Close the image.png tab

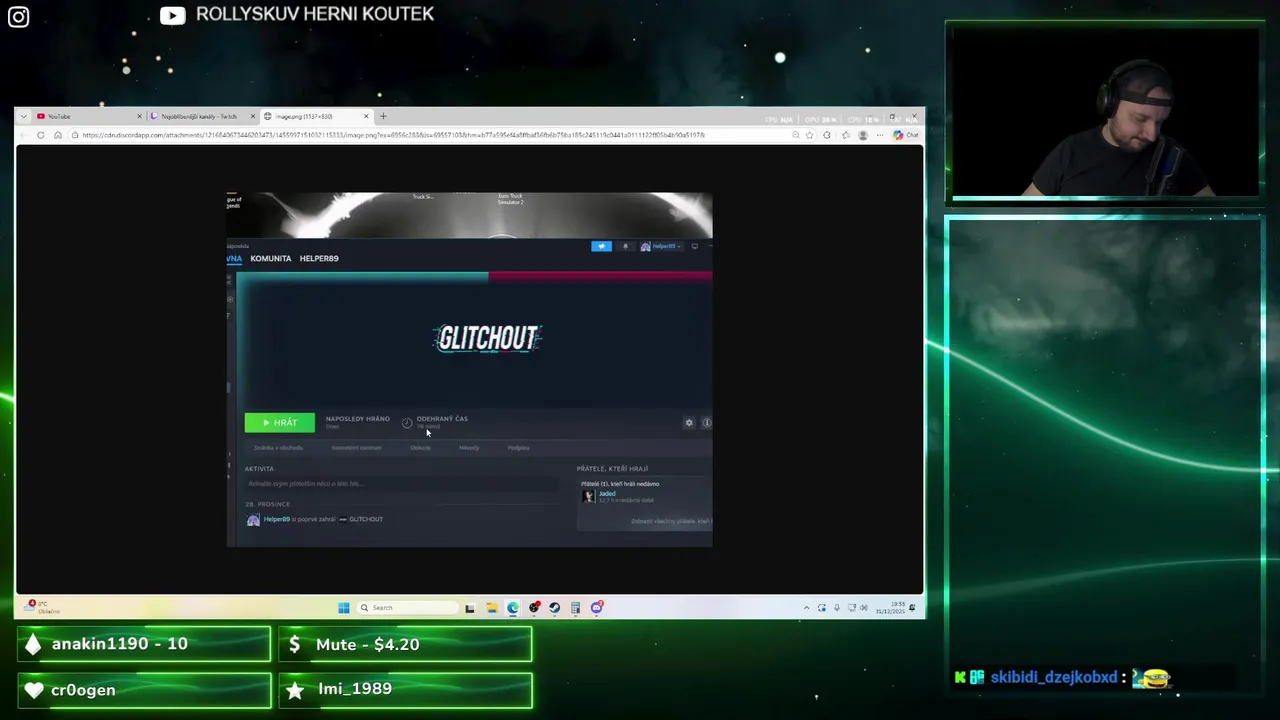point(366,116)
